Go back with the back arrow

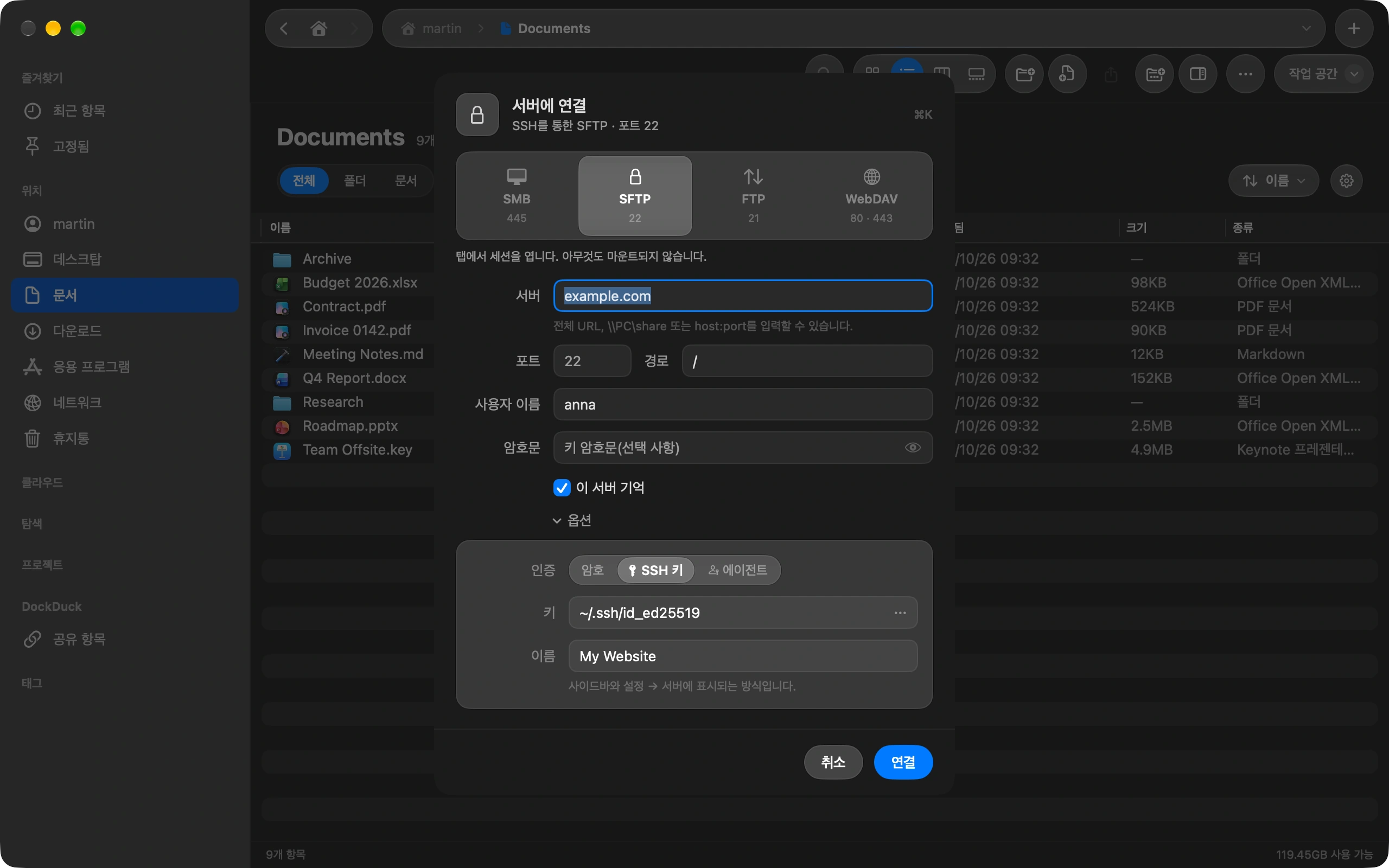(284, 28)
